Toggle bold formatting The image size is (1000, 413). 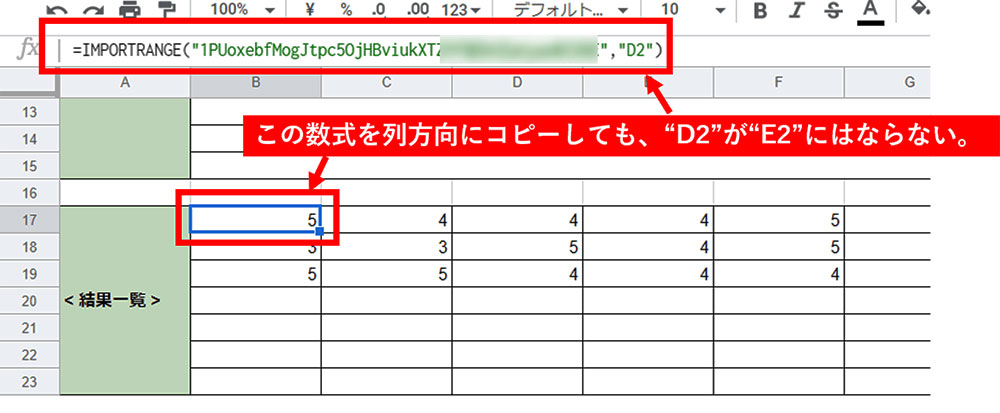point(760,11)
